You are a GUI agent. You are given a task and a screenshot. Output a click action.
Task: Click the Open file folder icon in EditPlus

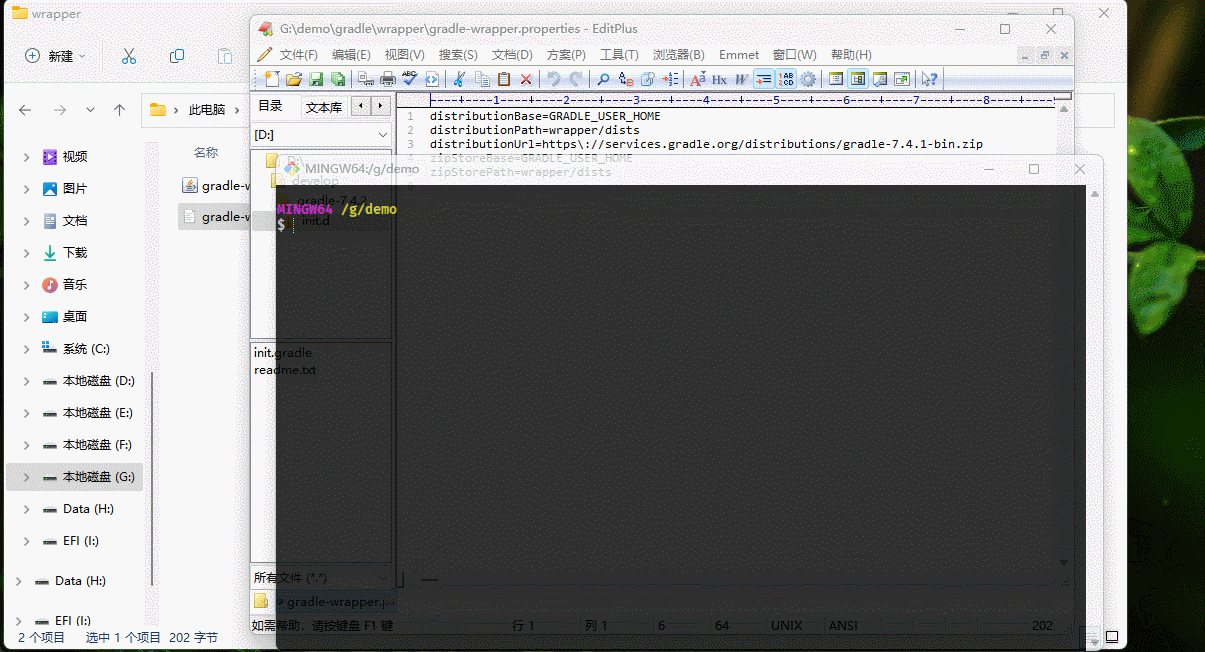(x=294, y=79)
